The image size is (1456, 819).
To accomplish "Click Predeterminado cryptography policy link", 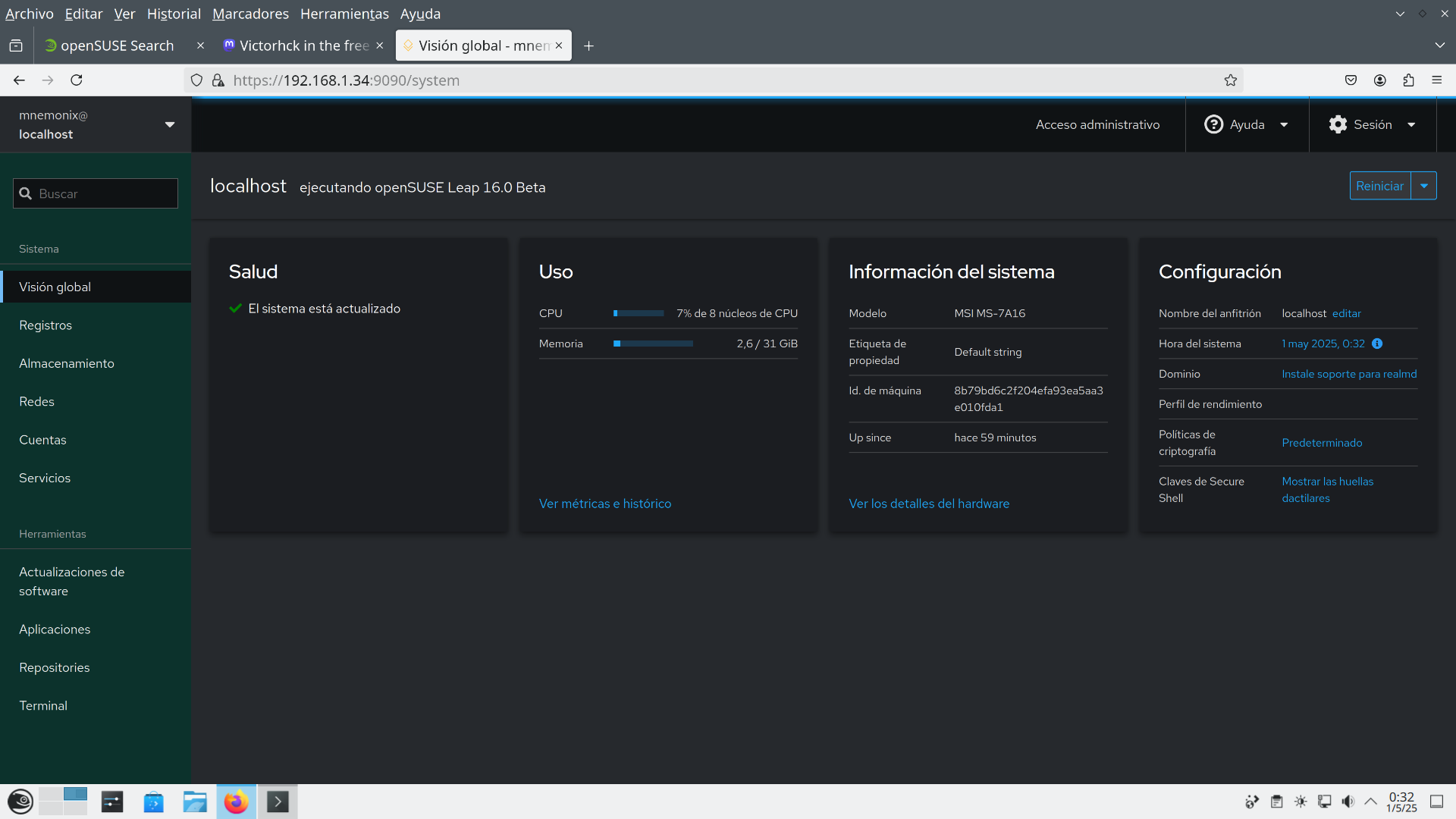I will tap(1322, 443).
